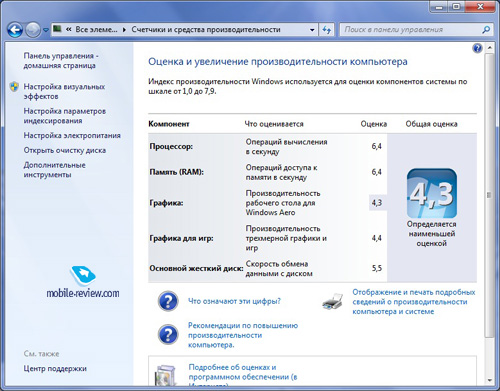Viewport: 500px width, 391px height.
Task: Click the 4,4 gaming graphics score
Action: coord(377,238)
